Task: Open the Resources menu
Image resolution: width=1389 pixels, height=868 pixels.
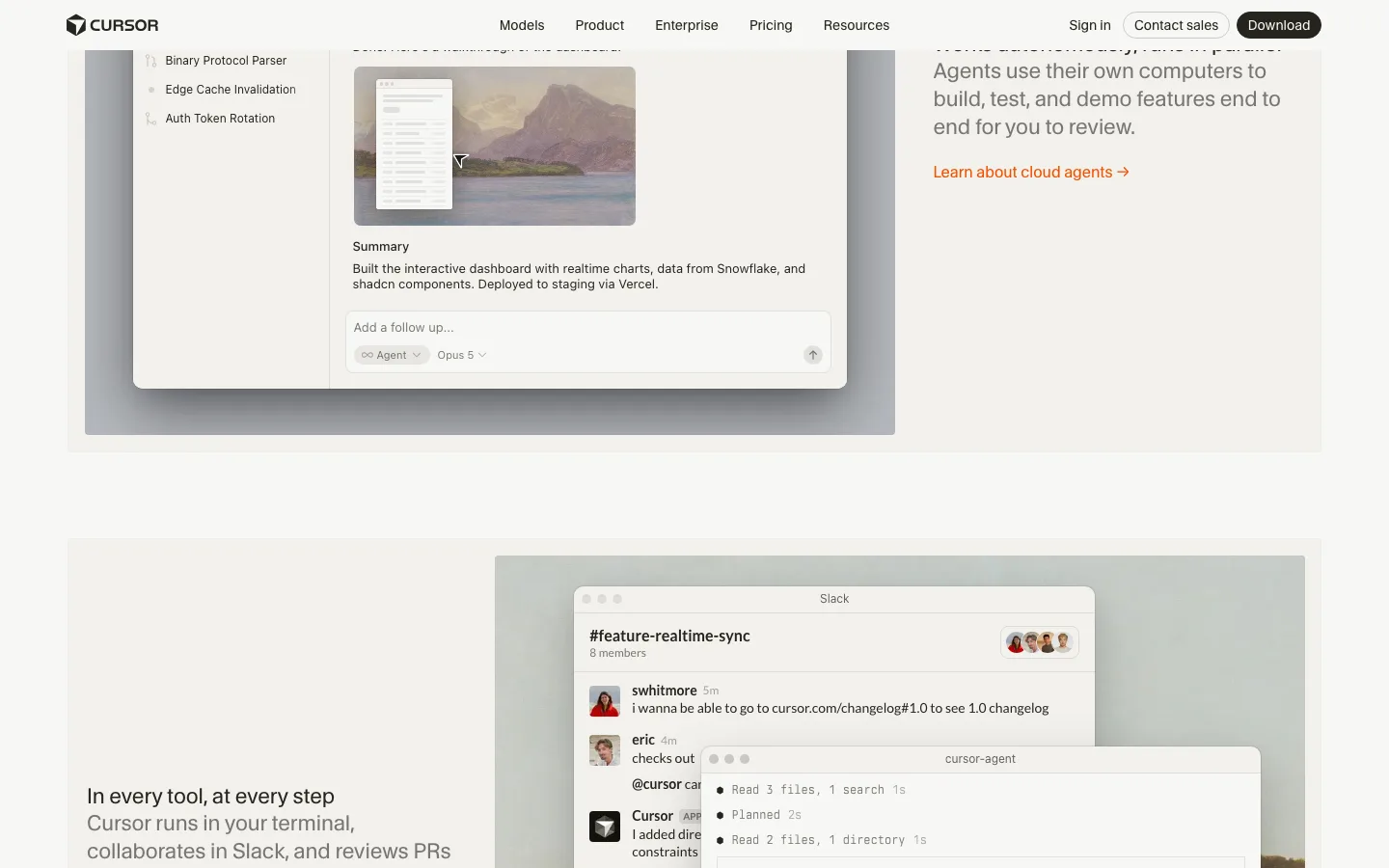Action: 857,25
